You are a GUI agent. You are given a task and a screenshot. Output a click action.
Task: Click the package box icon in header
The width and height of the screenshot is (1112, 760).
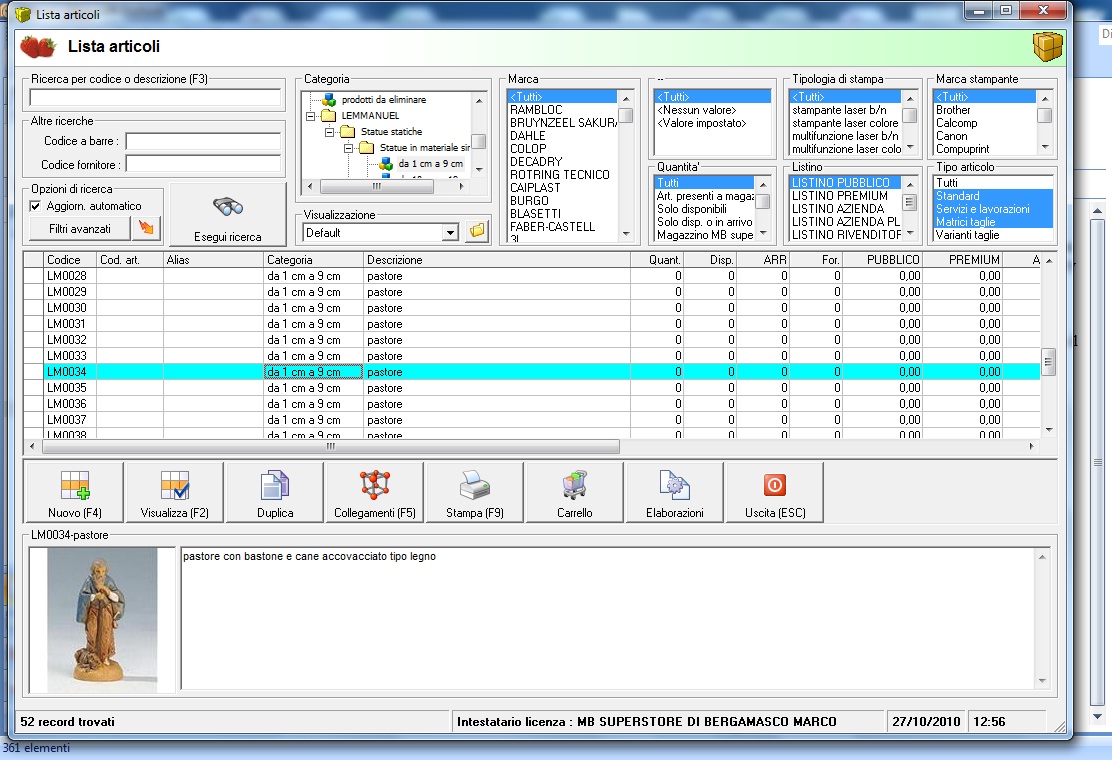[1047, 47]
